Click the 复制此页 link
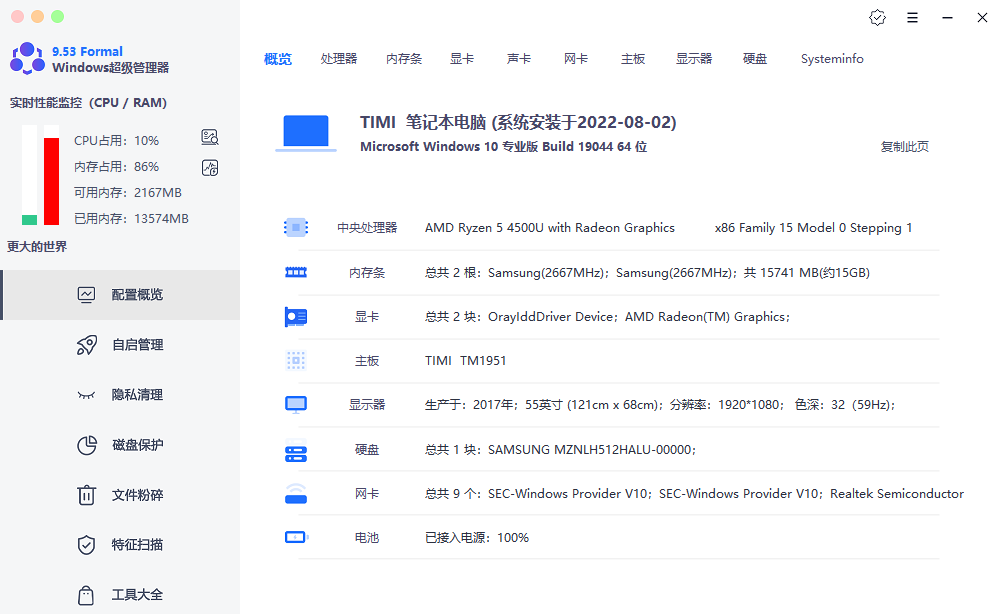Screen dimensions: 999x614 pyautogui.click(x=904, y=146)
